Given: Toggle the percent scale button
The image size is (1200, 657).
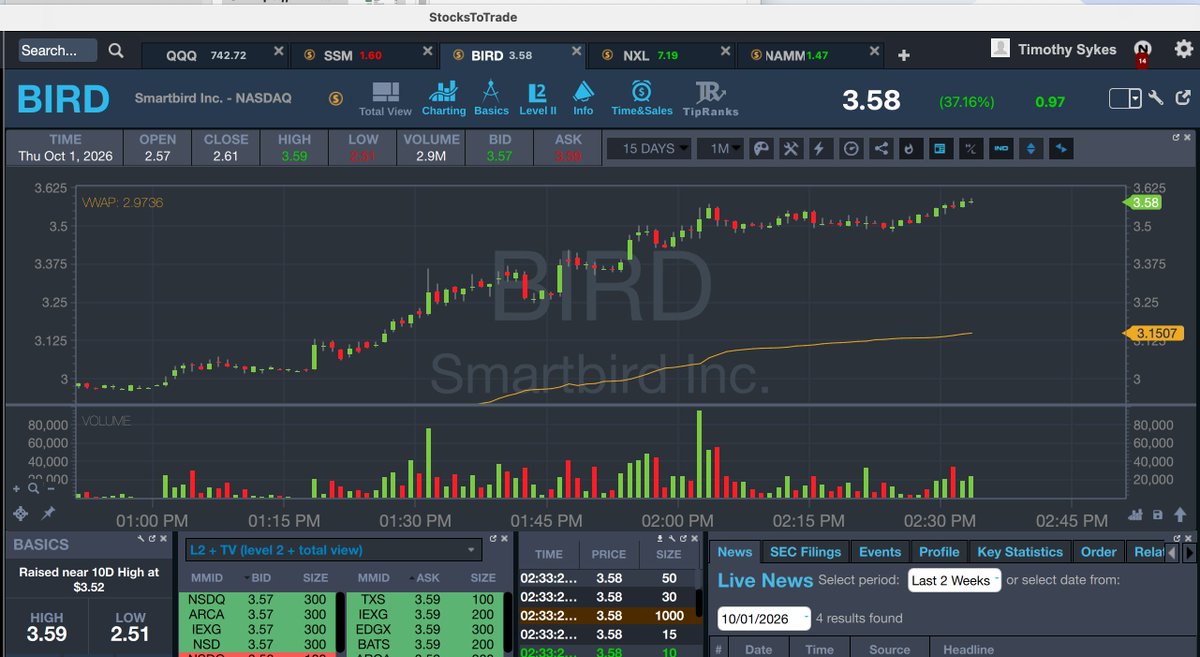Looking at the screenshot, I should 970,149.
